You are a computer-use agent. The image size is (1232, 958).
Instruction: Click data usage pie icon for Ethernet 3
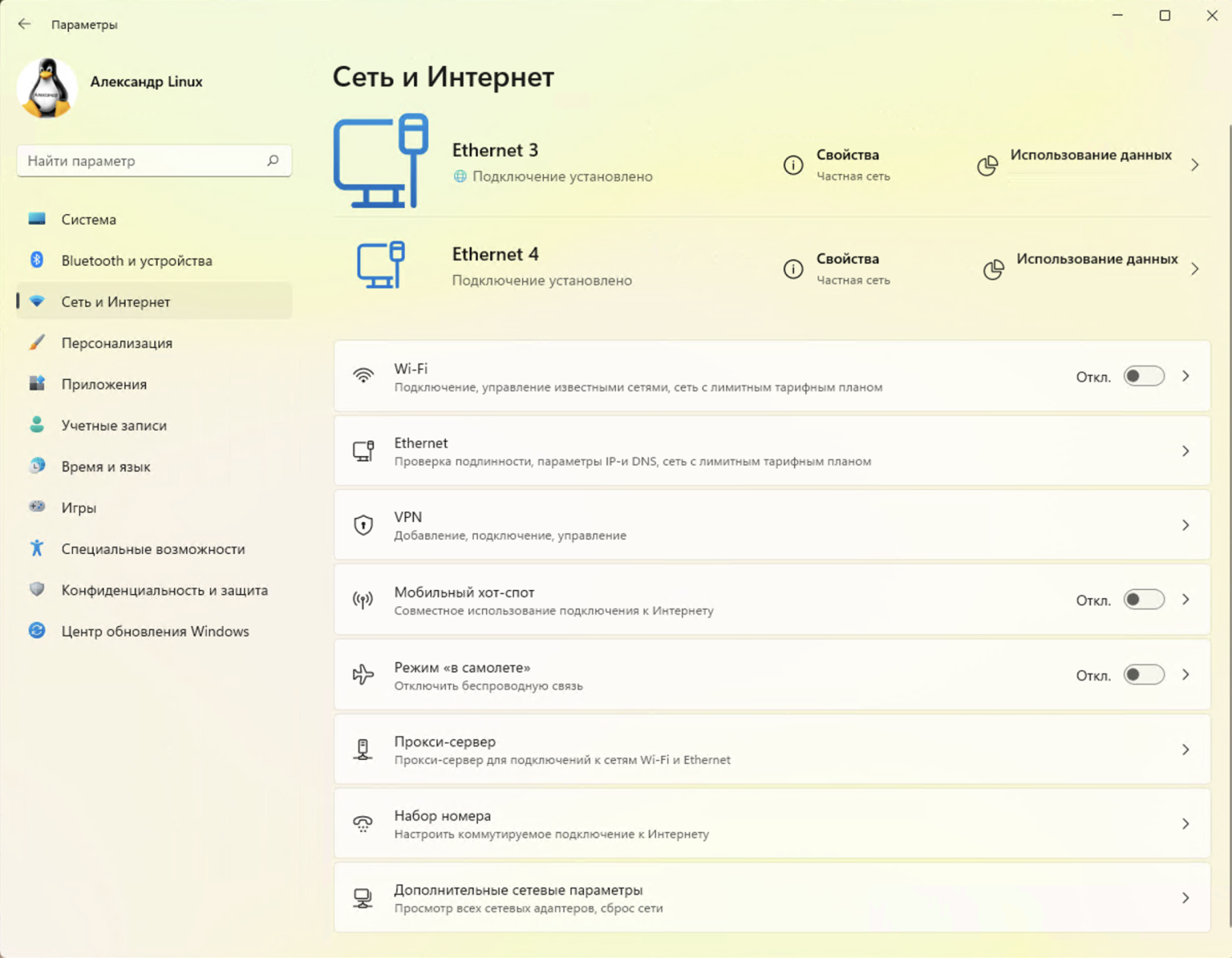(x=987, y=165)
